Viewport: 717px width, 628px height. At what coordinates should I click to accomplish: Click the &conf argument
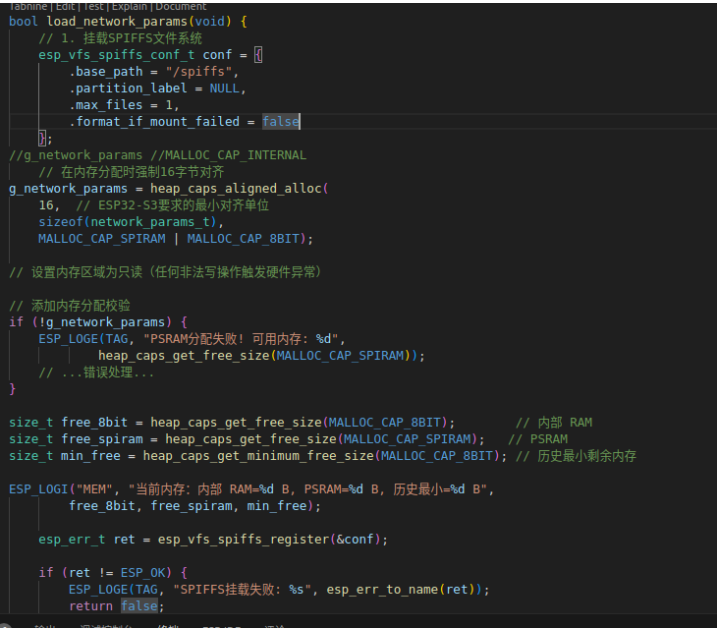pos(355,539)
